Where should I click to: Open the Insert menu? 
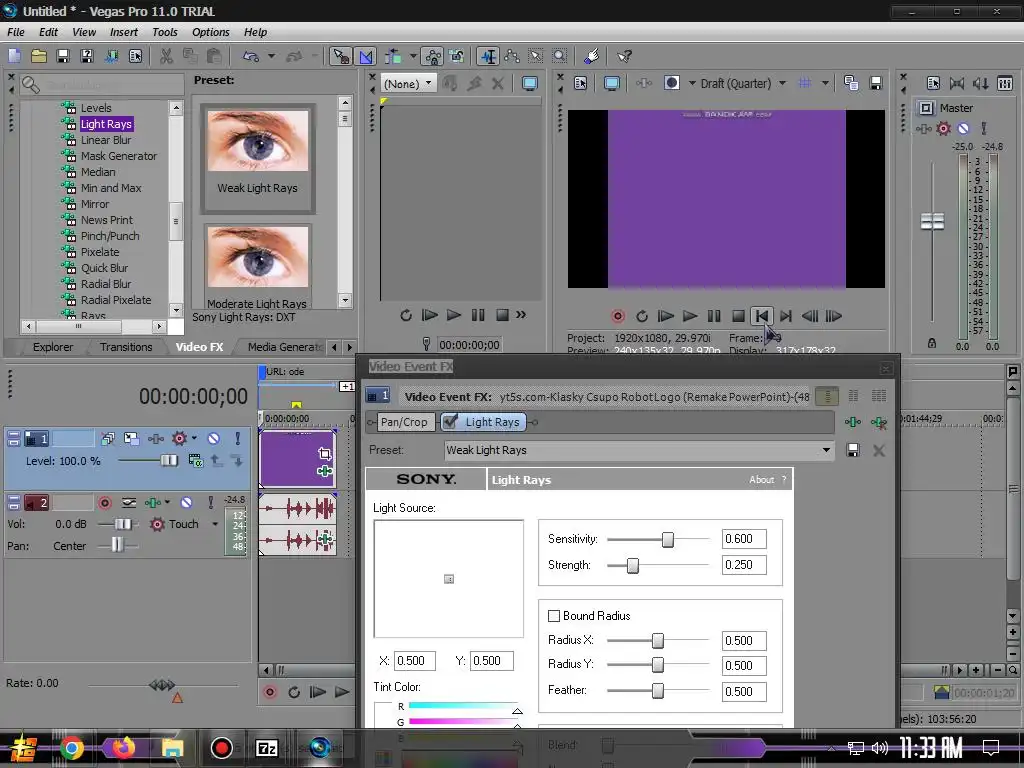(x=123, y=32)
